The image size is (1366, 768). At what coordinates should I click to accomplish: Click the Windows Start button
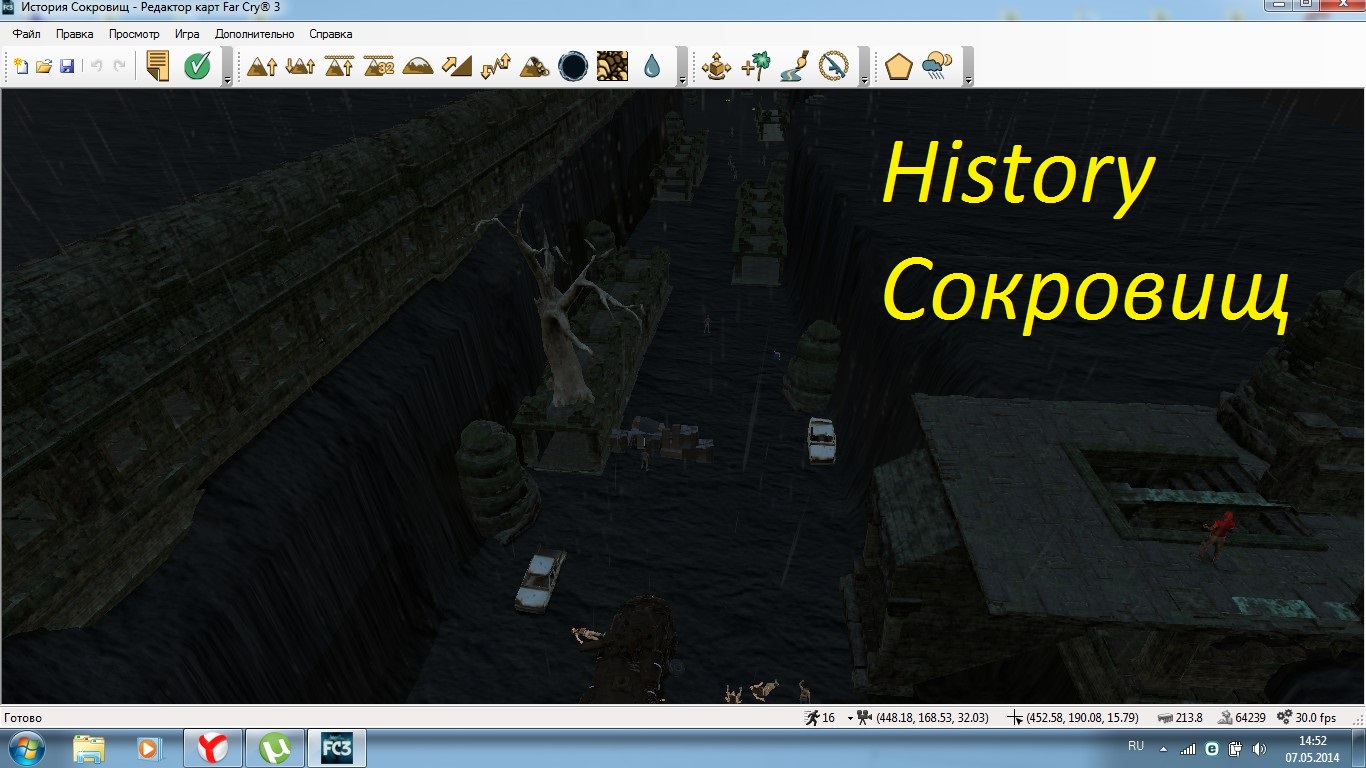point(27,748)
